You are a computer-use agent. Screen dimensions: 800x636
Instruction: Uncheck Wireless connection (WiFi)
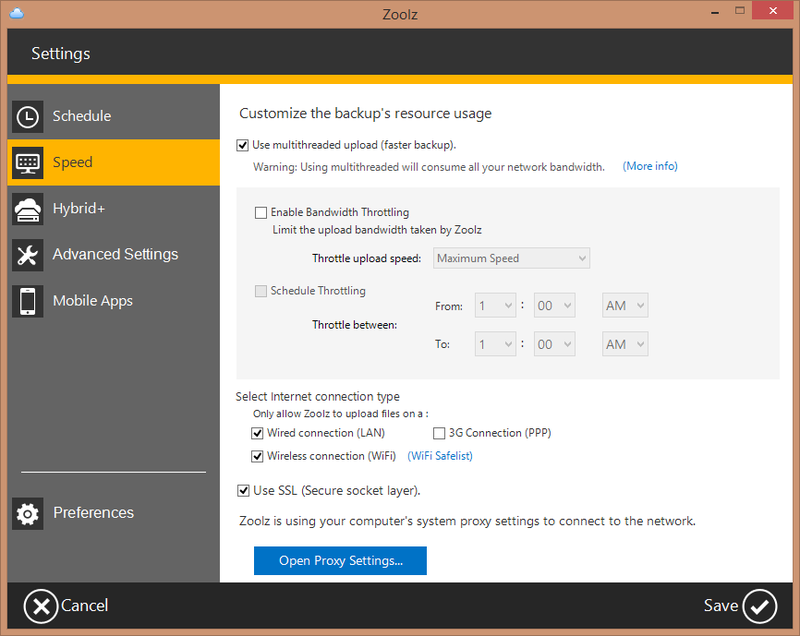pyautogui.click(x=257, y=456)
